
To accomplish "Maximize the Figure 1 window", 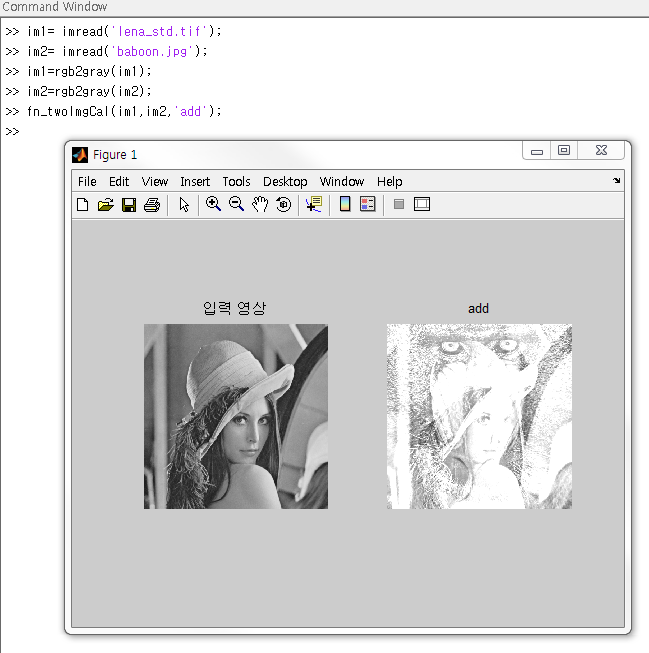I will tap(564, 150).
